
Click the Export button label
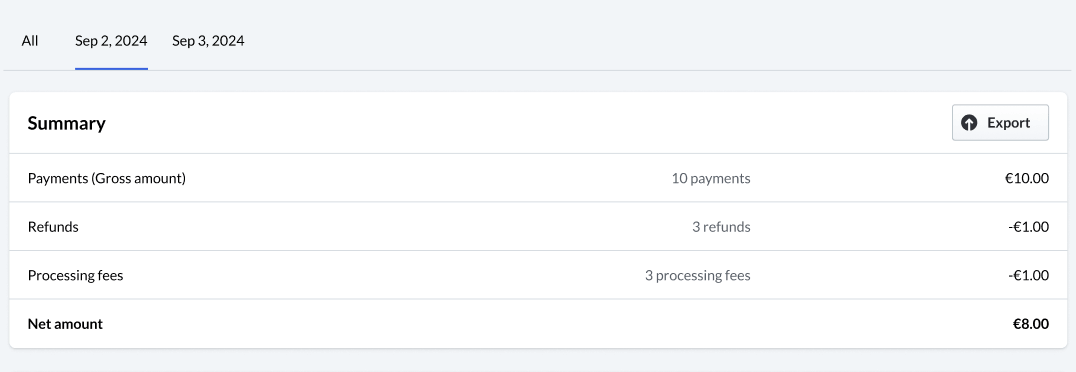(x=1009, y=123)
